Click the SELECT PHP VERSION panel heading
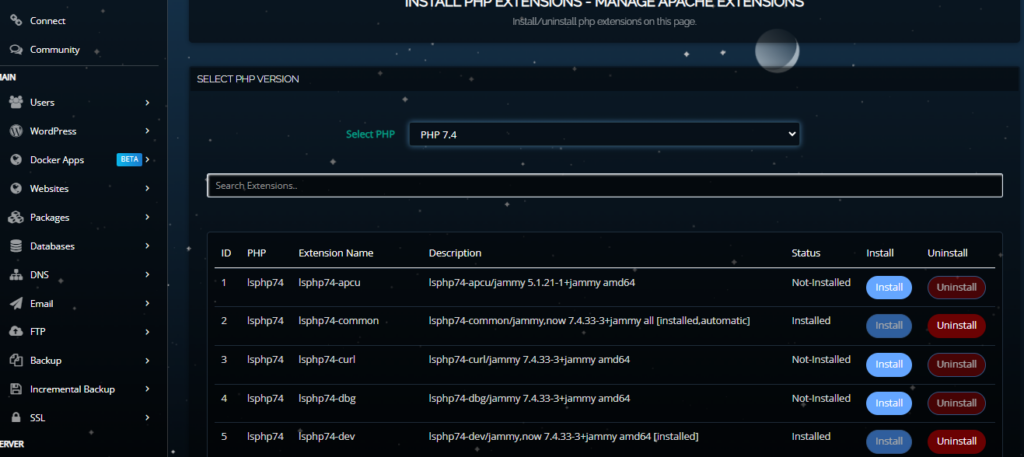Image resolution: width=1024 pixels, height=457 pixels. point(248,79)
